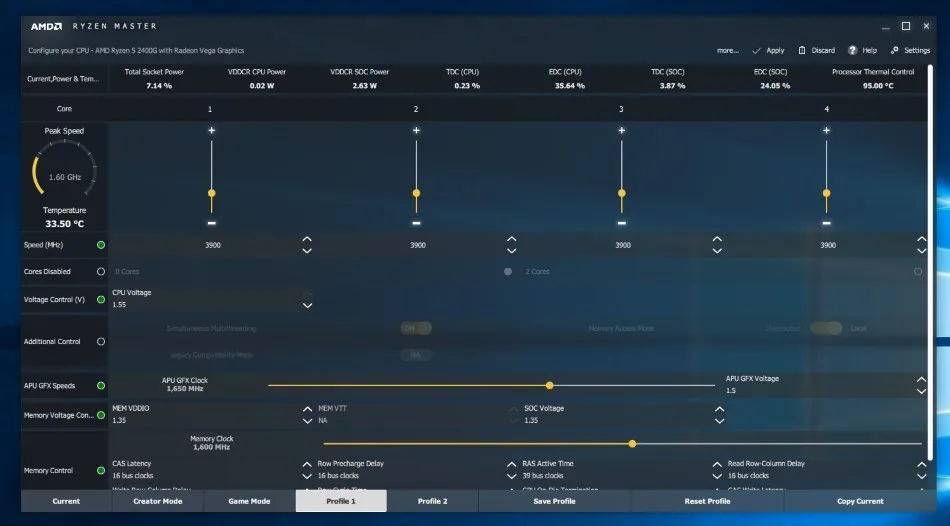Raise MEM VDDIO with up arrow
This screenshot has height=526, width=950.
pyautogui.click(x=307, y=409)
